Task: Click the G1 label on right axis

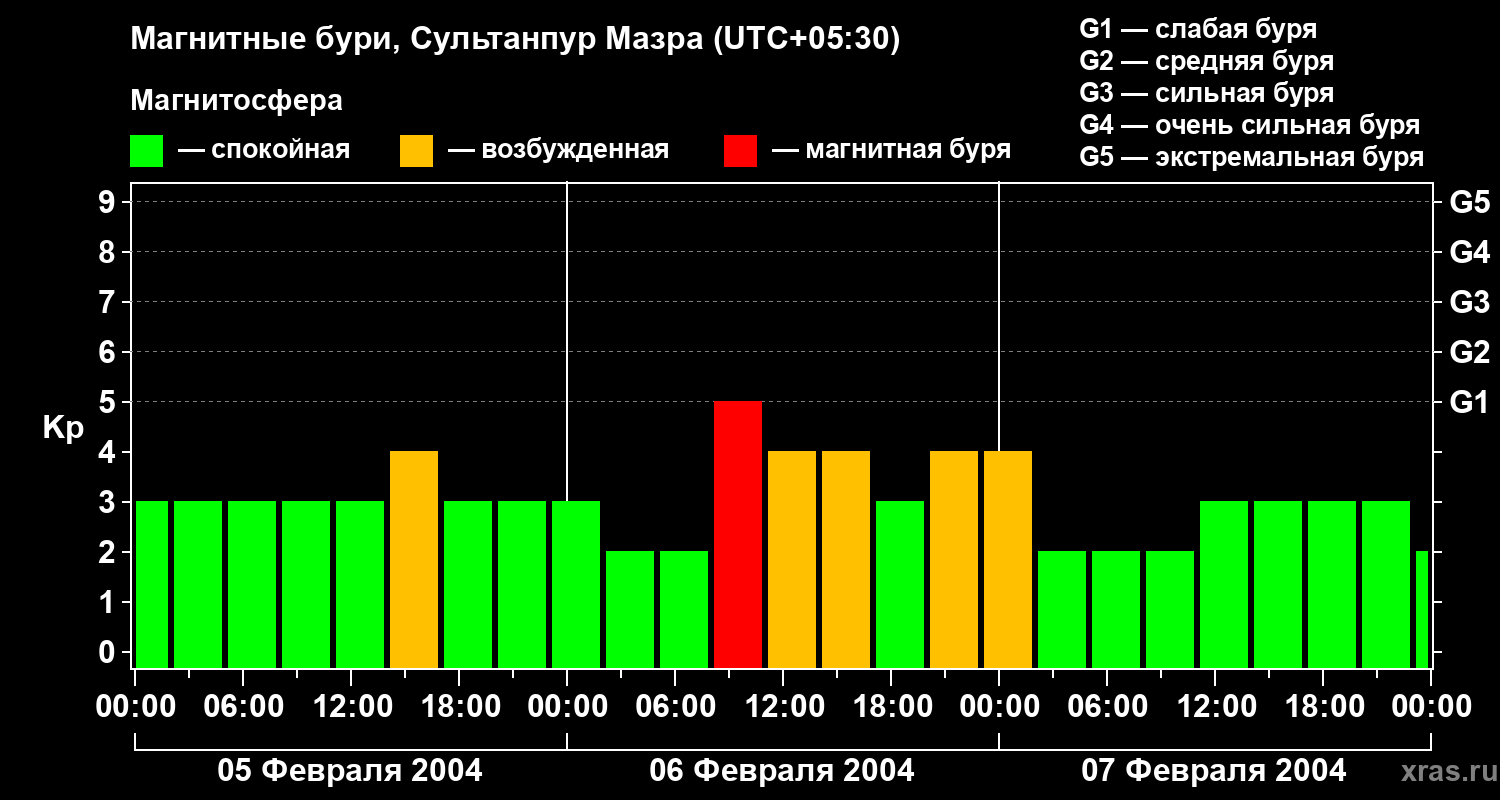Action: pyautogui.click(x=1470, y=403)
